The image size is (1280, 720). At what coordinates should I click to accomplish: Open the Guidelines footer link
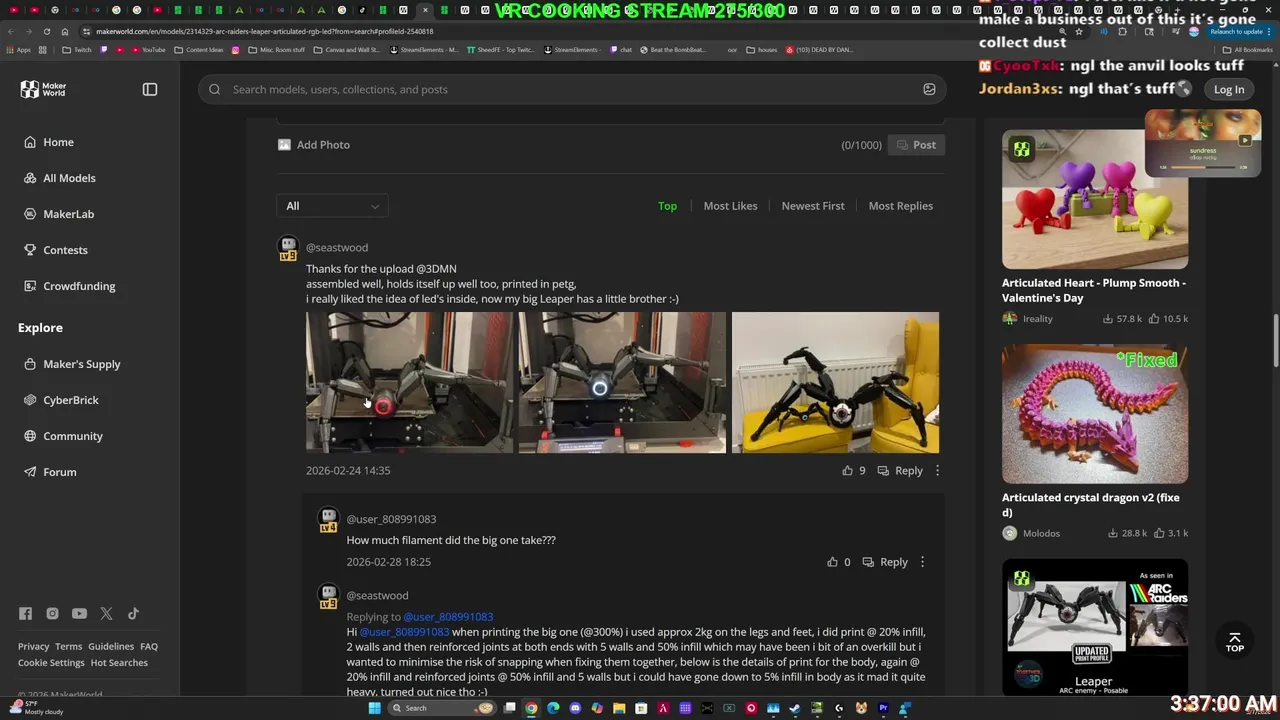(111, 646)
